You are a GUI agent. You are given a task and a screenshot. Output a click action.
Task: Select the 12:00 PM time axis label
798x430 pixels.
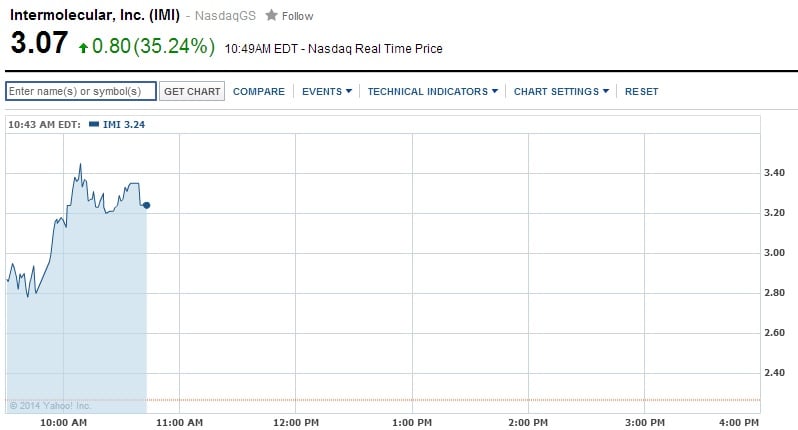(295, 424)
